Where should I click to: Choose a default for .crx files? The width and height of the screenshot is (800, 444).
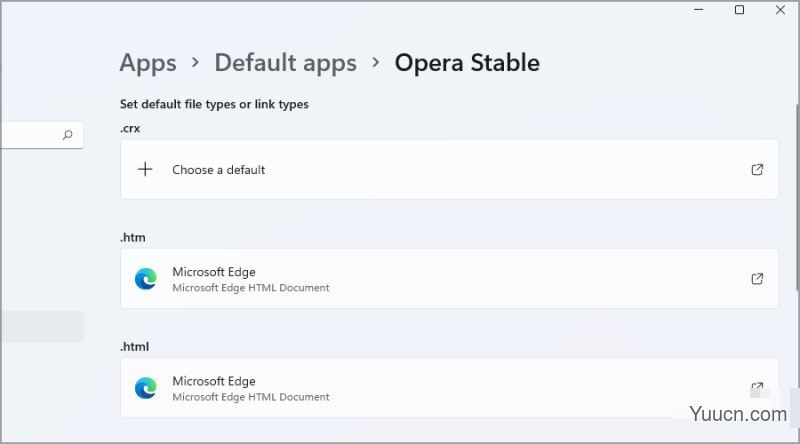[449, 169]
